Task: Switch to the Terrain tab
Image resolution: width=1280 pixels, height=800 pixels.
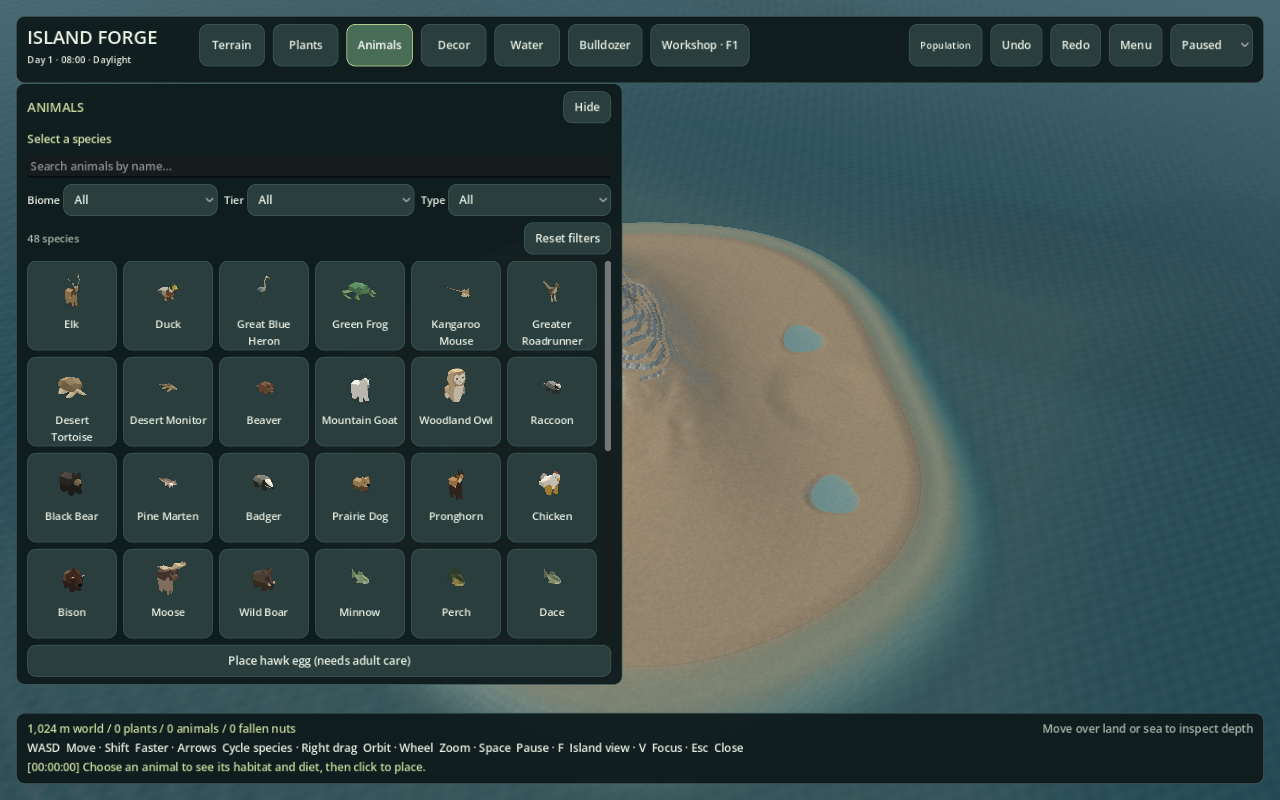Action: [232, 45]
